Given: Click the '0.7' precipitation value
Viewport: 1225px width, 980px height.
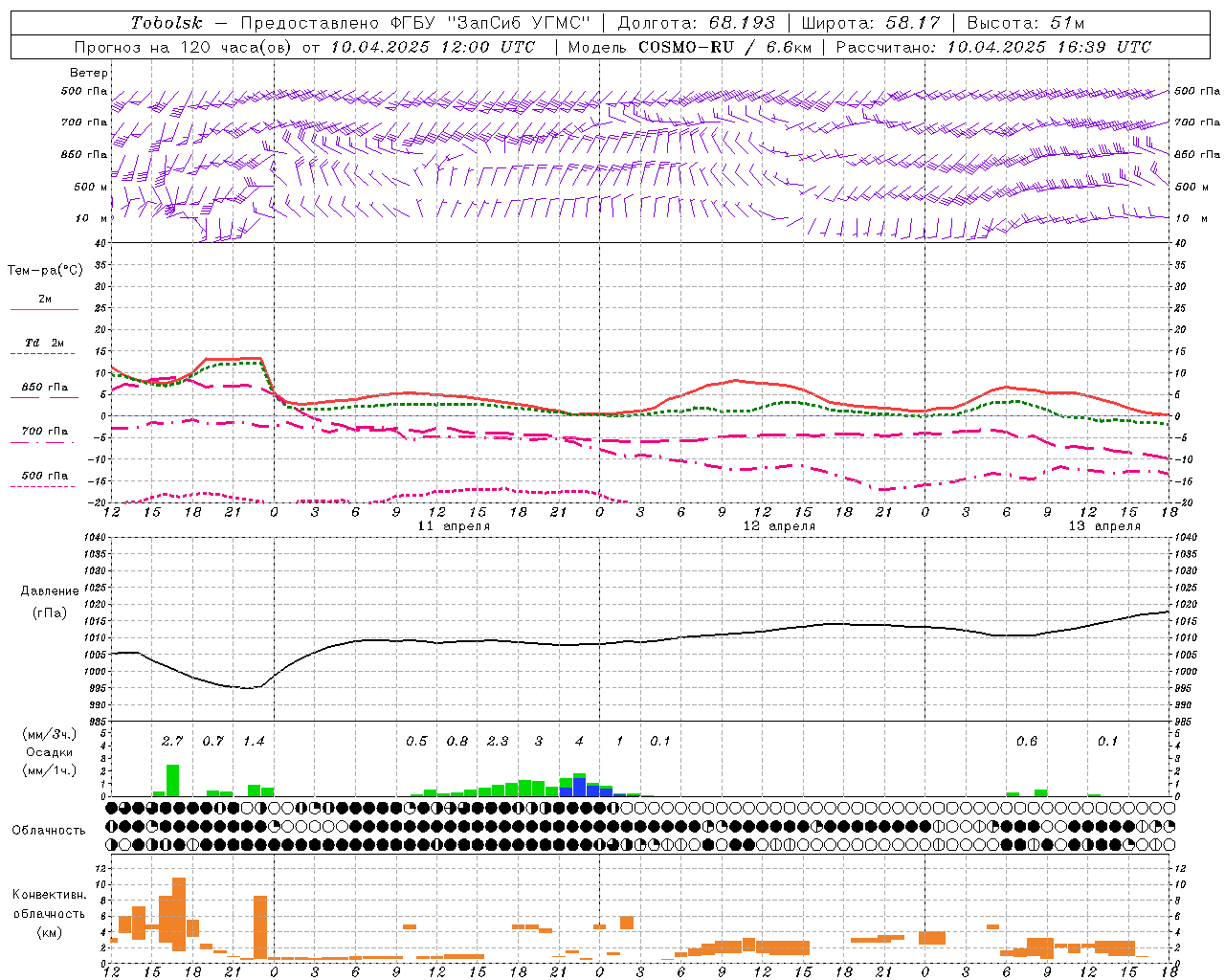Looking at the screenshot, I should 212,741.
